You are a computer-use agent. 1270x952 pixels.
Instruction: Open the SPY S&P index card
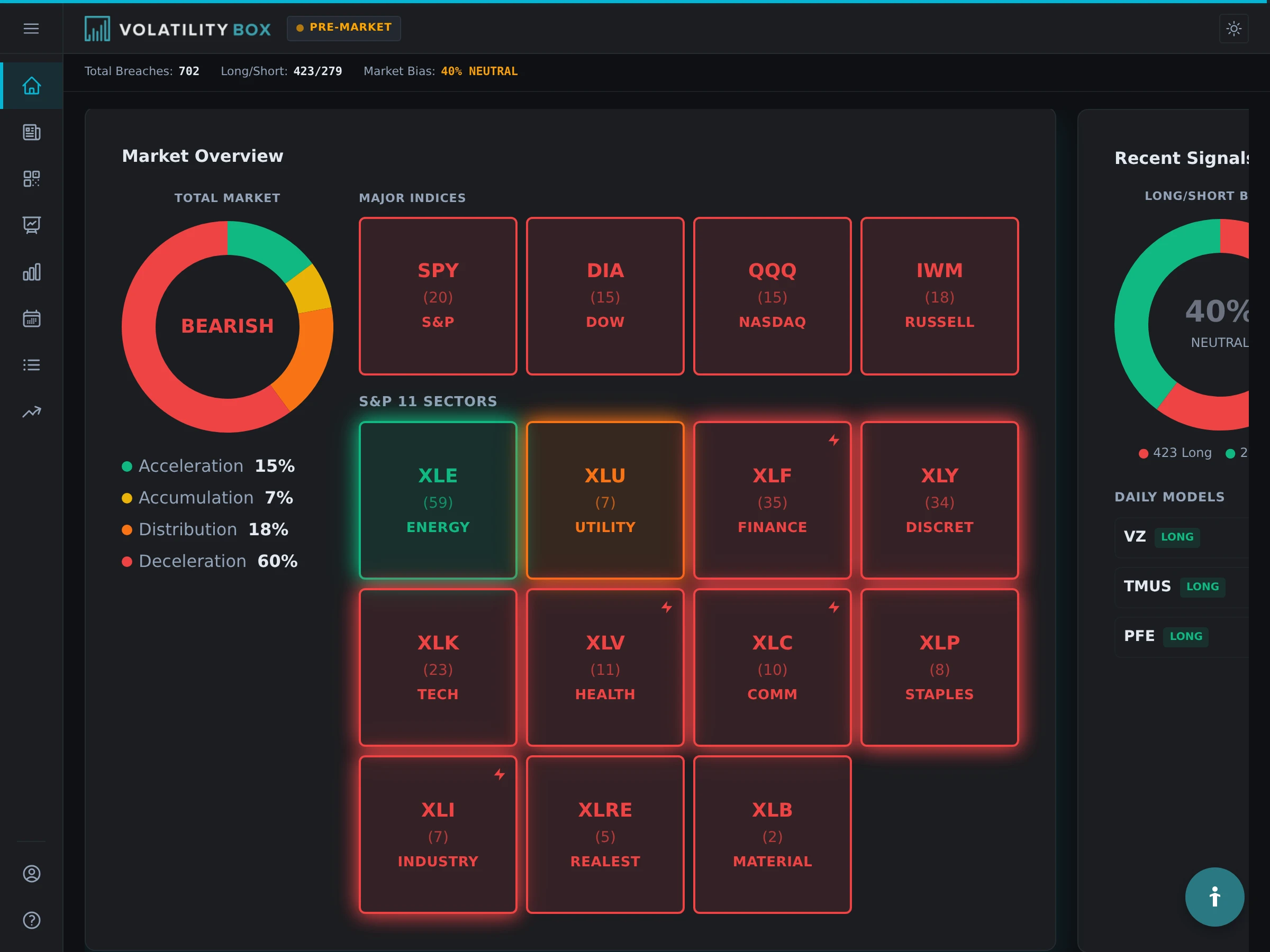438,296
